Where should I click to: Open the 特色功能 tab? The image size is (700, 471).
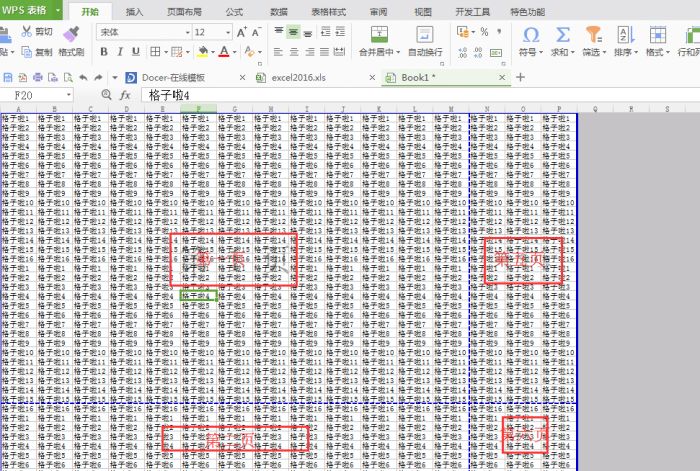point(528,12)
